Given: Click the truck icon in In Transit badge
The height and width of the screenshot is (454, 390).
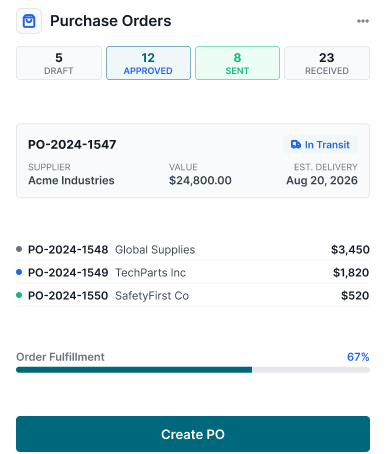Looking at the screenshot, I should click(296, 144).
